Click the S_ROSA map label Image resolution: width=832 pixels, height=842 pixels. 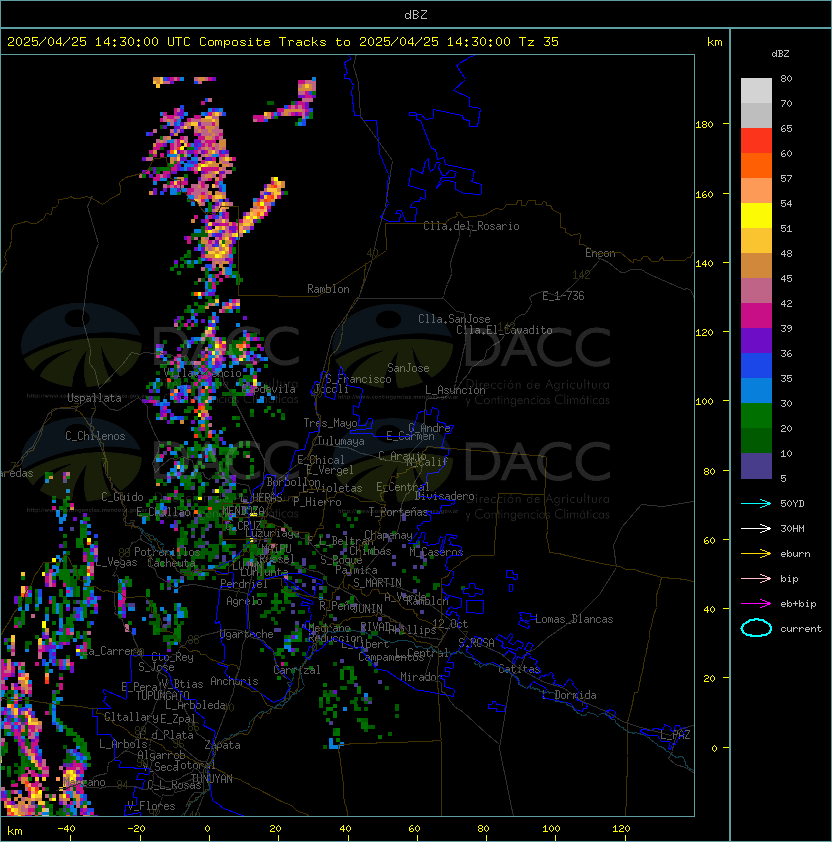pos(476,642)
